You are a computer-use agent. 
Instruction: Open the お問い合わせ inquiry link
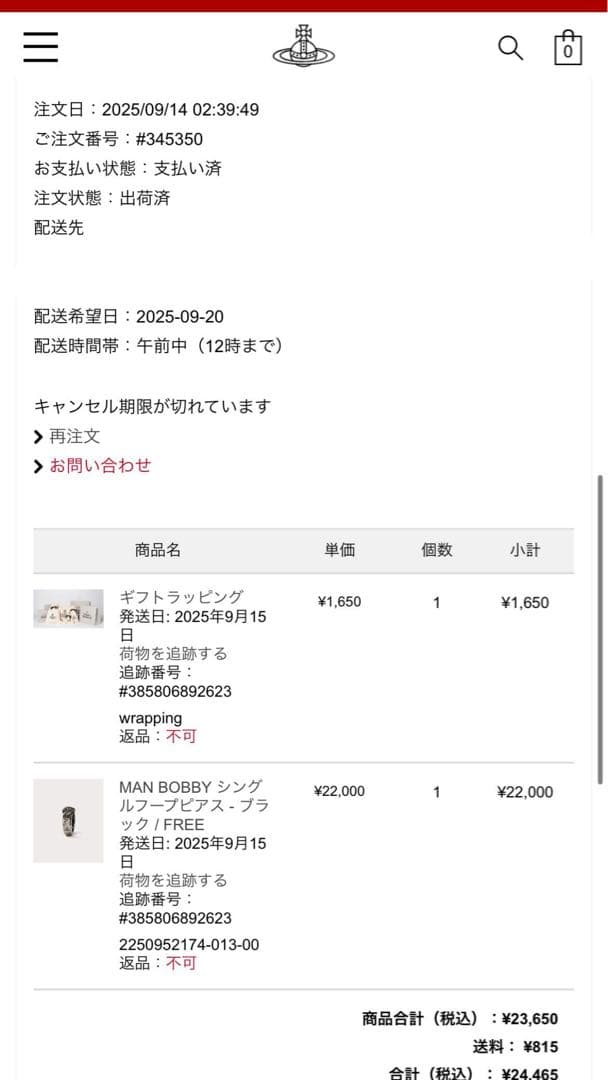[100, 465]
